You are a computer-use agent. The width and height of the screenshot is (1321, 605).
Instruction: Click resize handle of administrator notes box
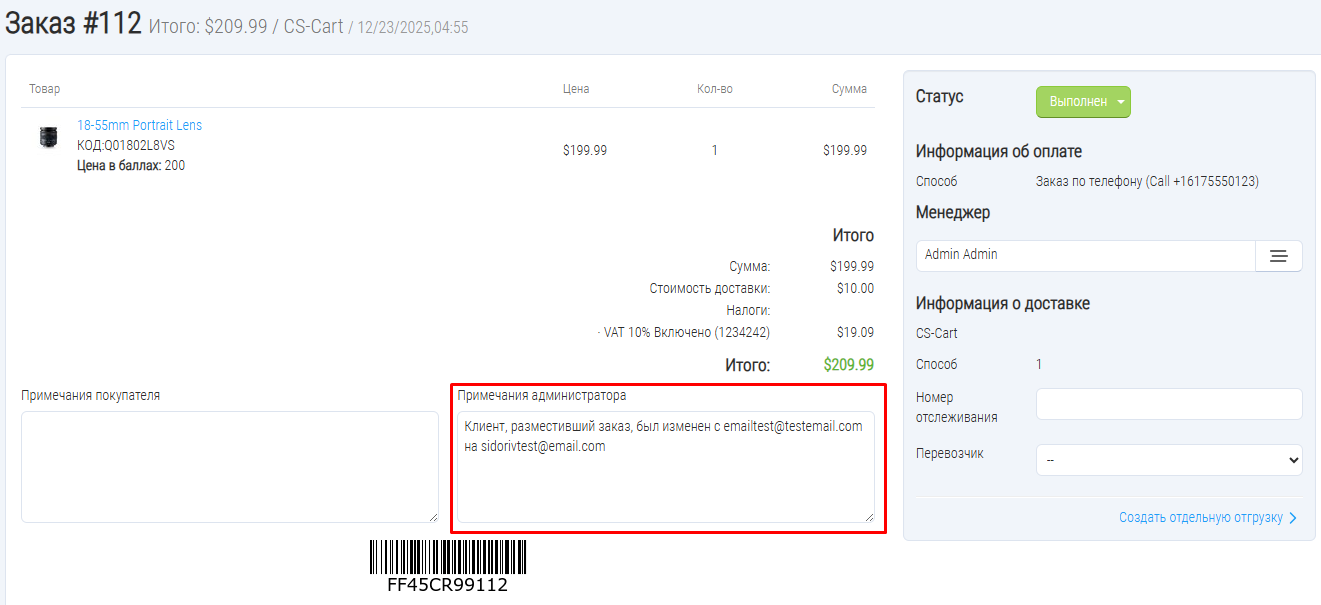pos(869,517)
